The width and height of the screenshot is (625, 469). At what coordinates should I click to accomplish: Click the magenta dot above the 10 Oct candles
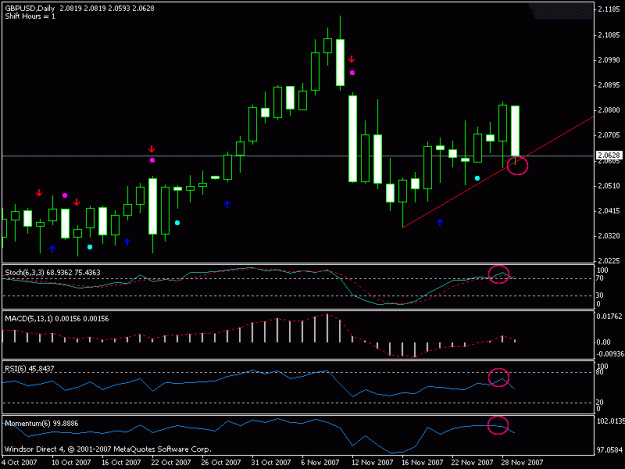[65, 195]
